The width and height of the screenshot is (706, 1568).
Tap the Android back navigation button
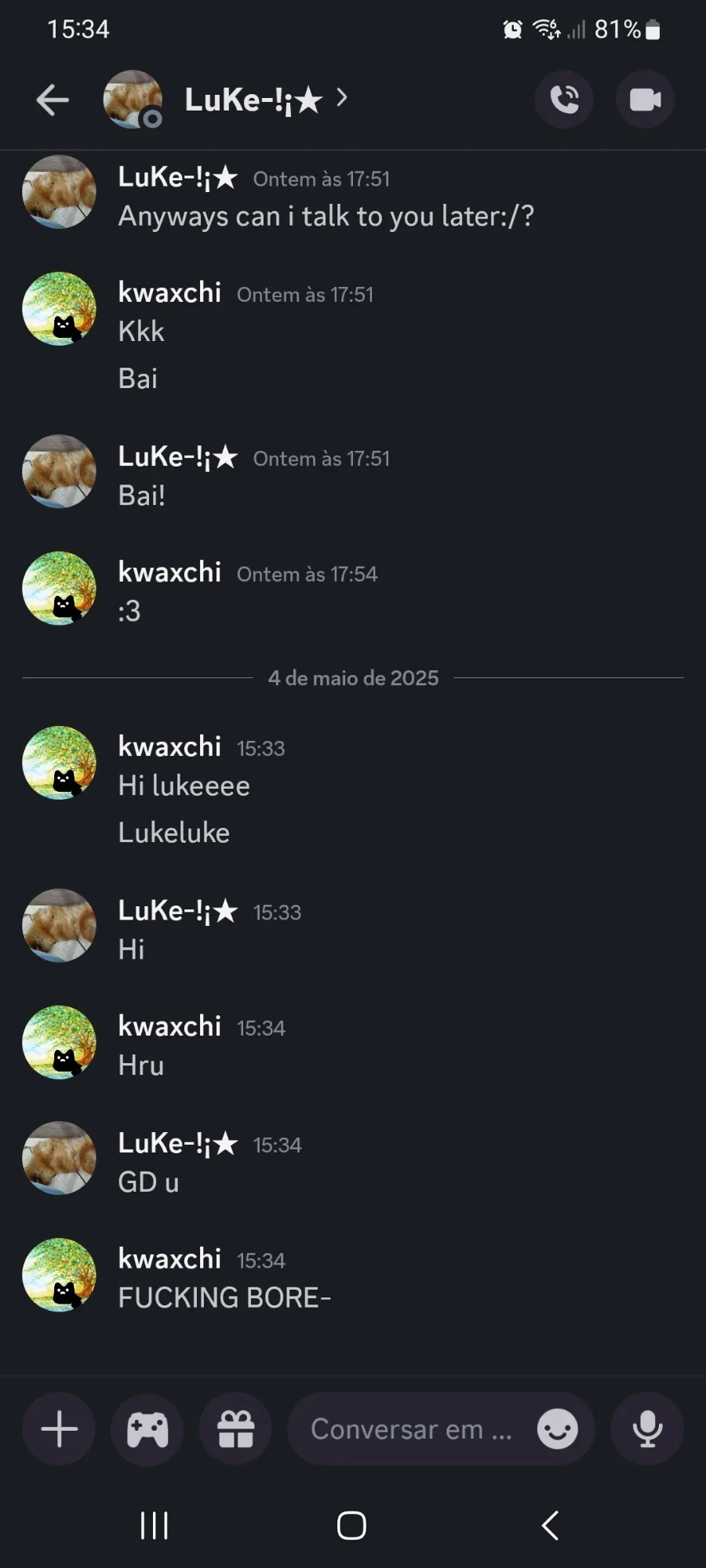coord(551,1526)
